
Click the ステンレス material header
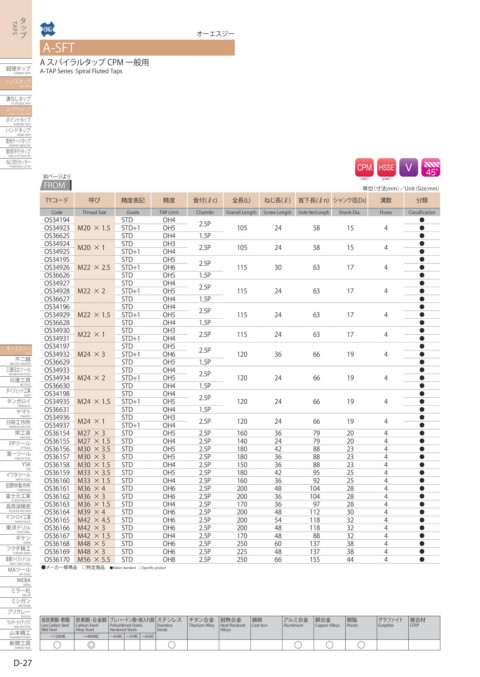tap(171, 627)
